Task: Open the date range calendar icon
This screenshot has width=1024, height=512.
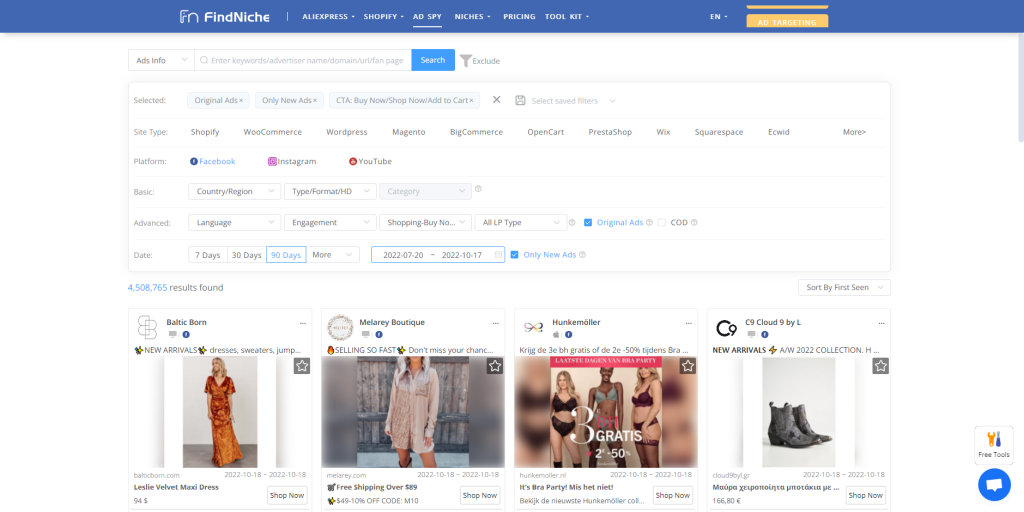Action: 498,255
